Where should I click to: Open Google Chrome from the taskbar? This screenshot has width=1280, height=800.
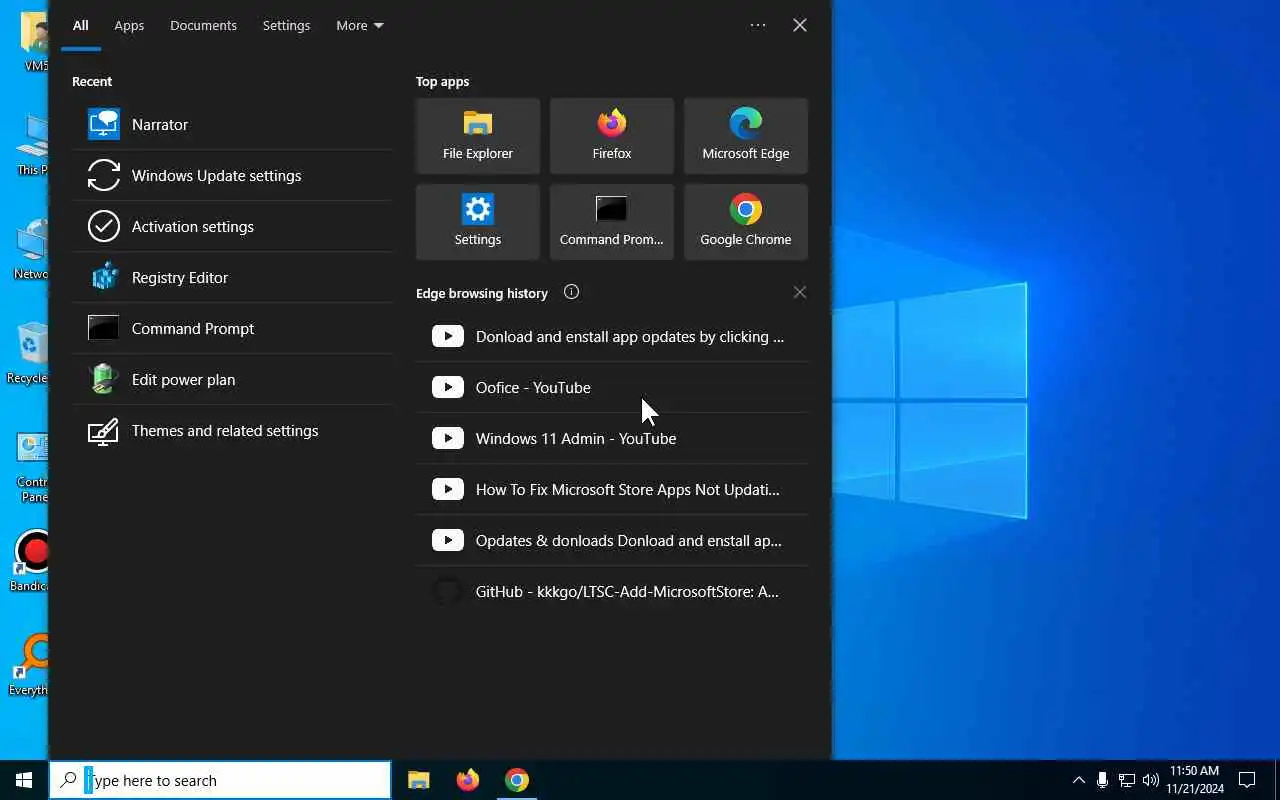(517, 780)
